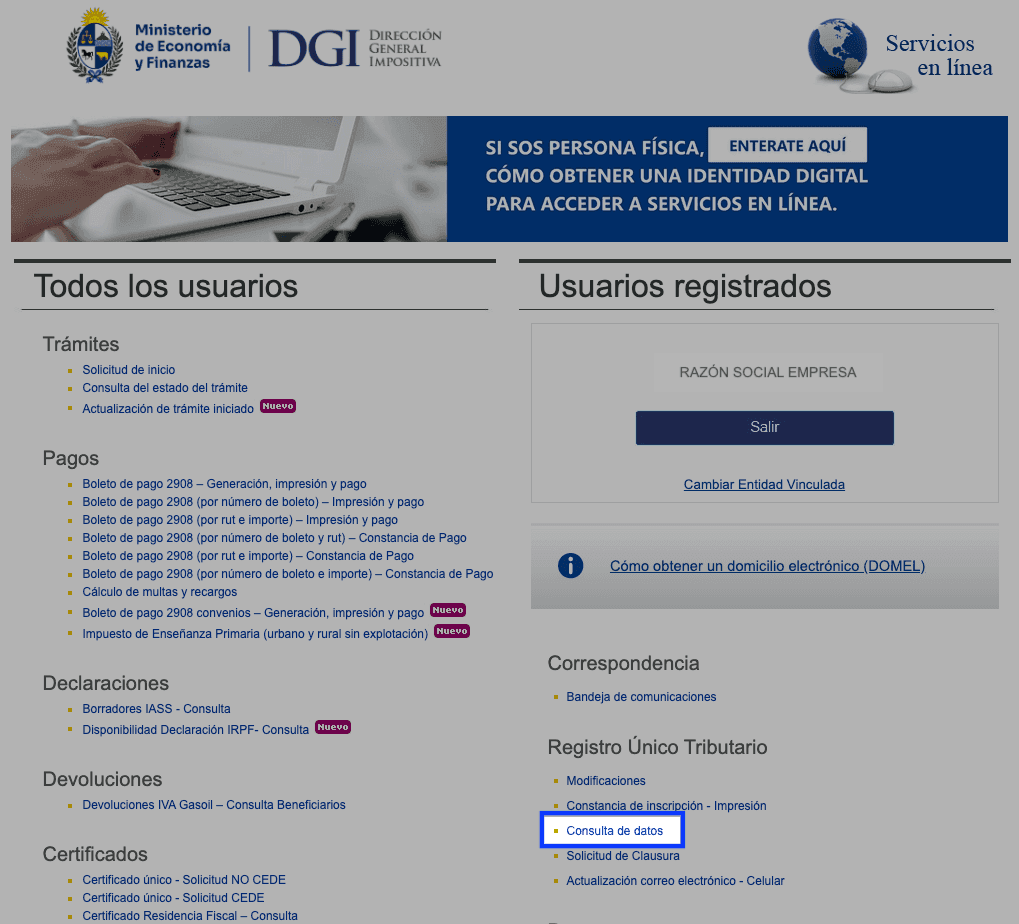1019x924 pixels.
Task: Open Boleto de pago 2908 – Generación, impresión y pago
Action: [x=224, y=484]
